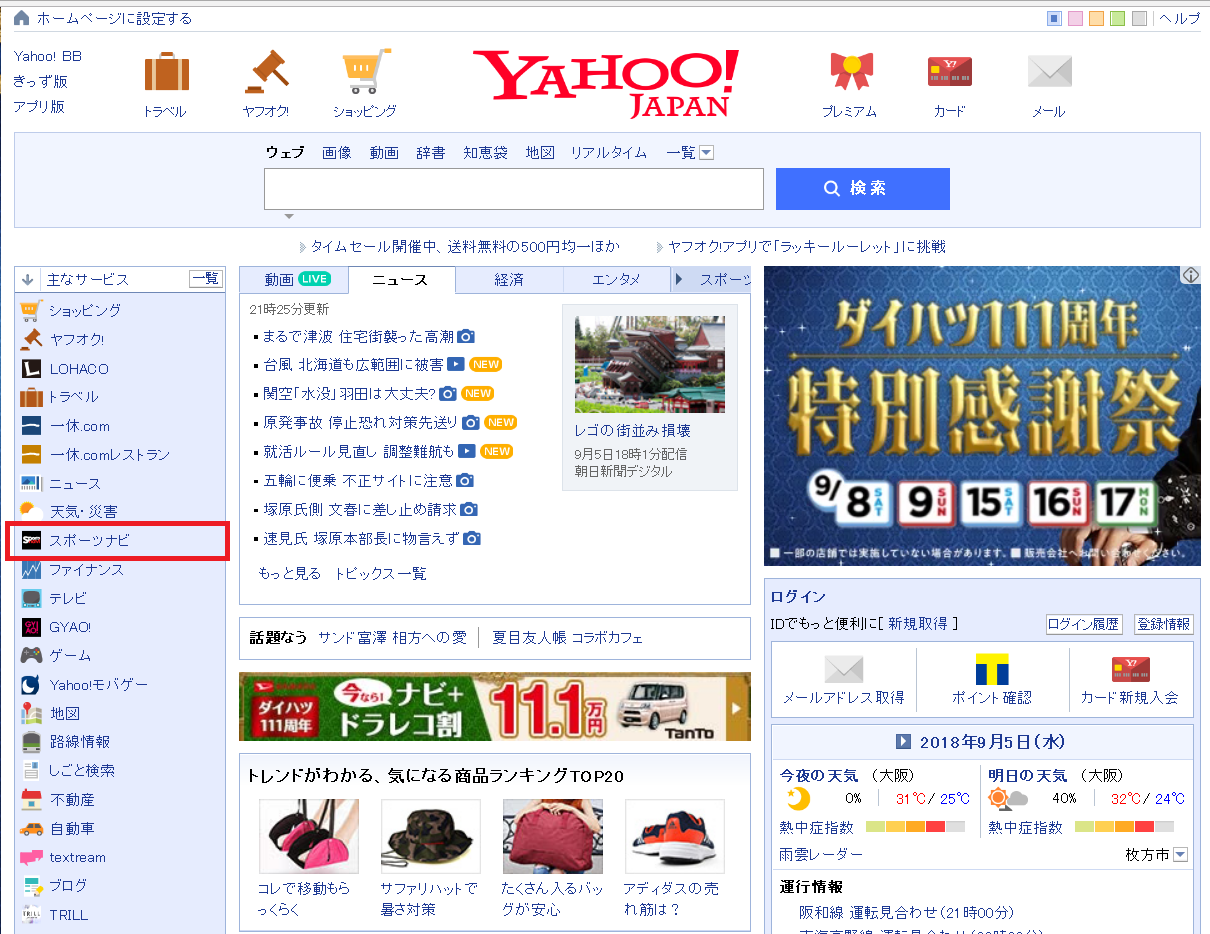The height and width of the screenshot is (934, 1210).
Task: Click the GYAO! sidebar icon
Action: pos(31,627)
